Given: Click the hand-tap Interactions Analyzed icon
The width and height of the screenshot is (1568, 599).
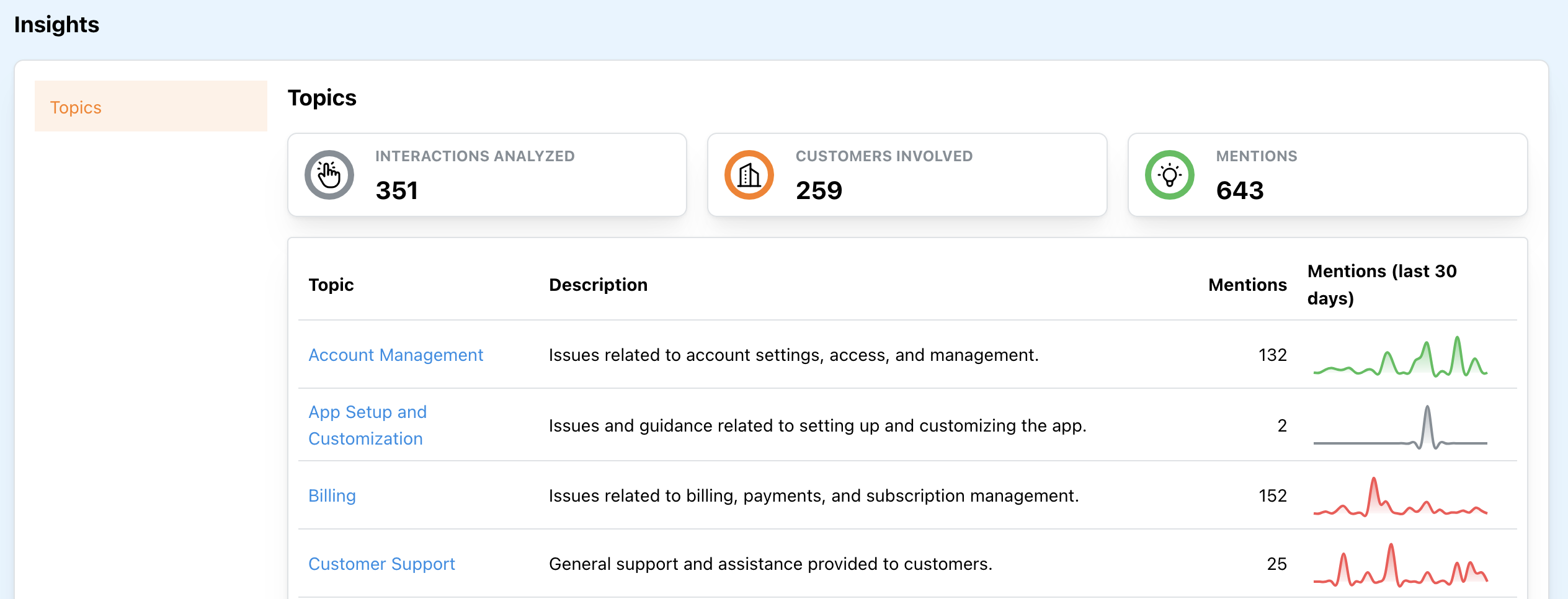Looking at the screenshot, I should [x=329, y=175].
